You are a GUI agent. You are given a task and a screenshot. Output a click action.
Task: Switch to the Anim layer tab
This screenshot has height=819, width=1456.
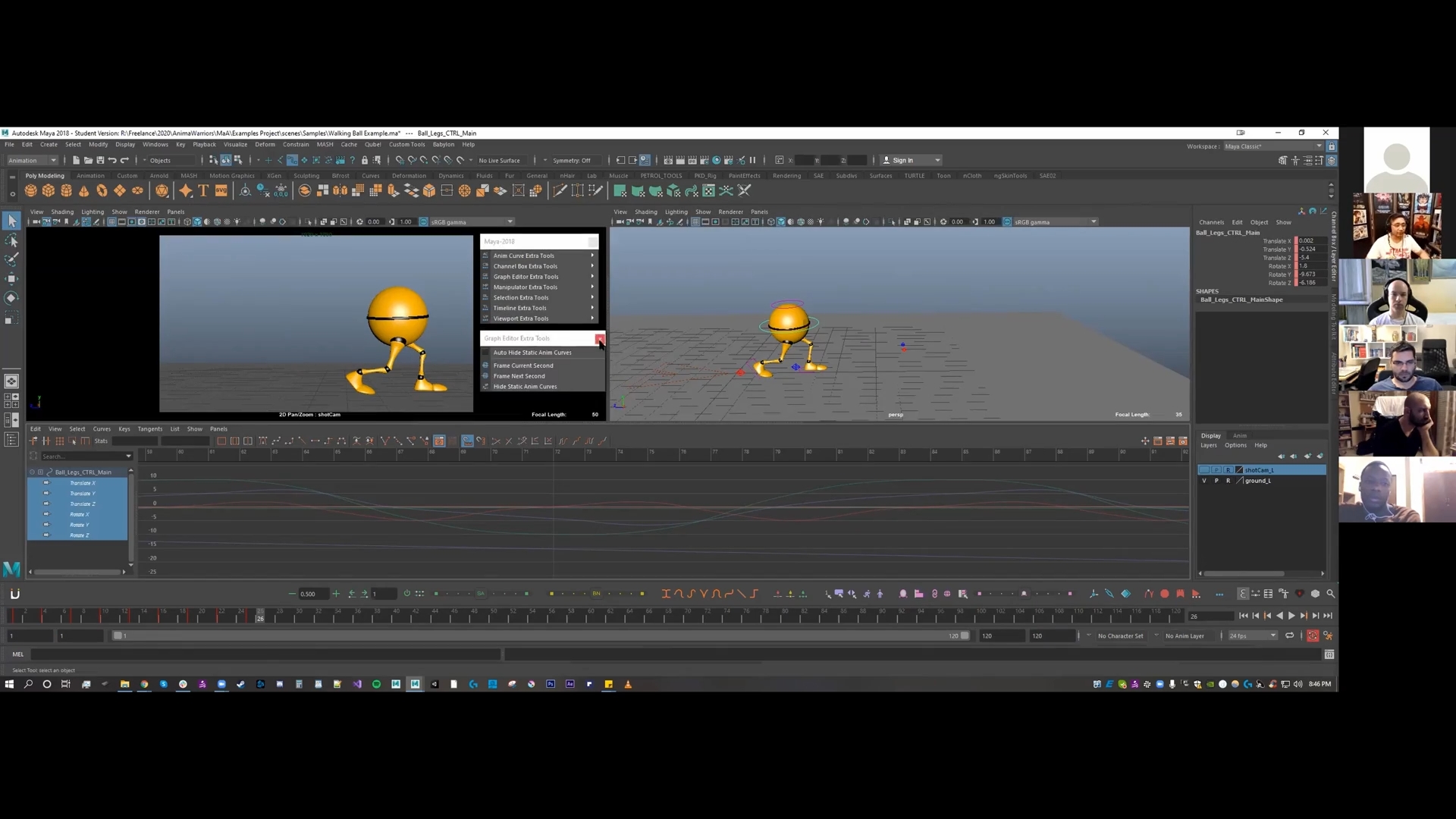point(1239,436)
